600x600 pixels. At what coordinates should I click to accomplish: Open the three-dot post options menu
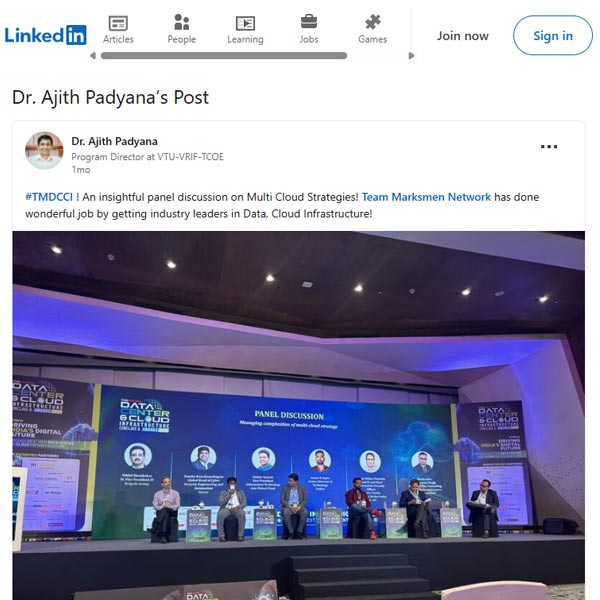[x=549, y=147]
